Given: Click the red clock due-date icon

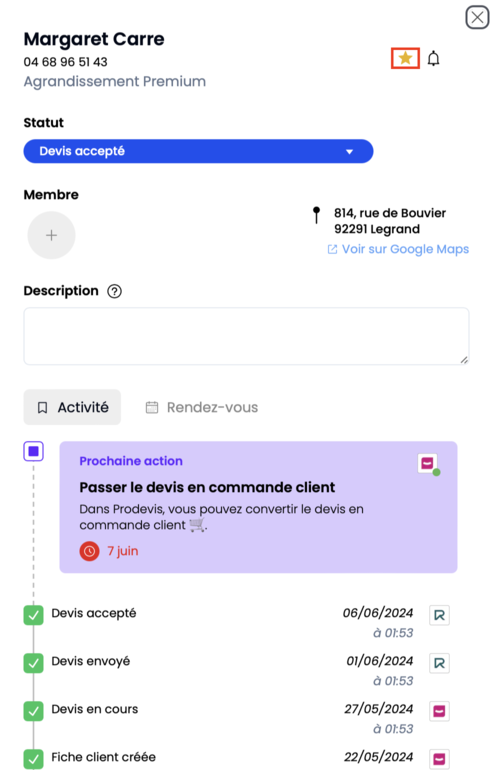Looking at the screenshot, I should 89,551.
